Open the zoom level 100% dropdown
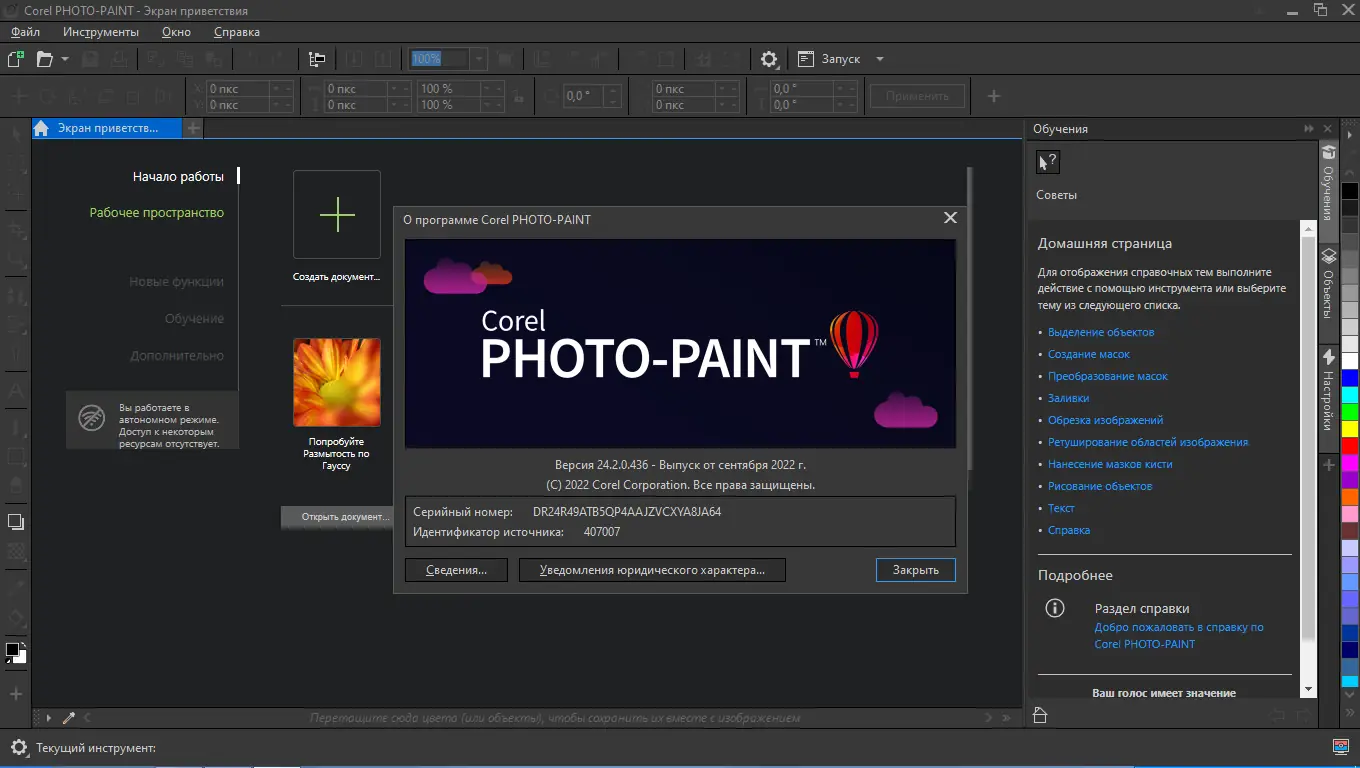1360x768 pixels. [479, 59]
